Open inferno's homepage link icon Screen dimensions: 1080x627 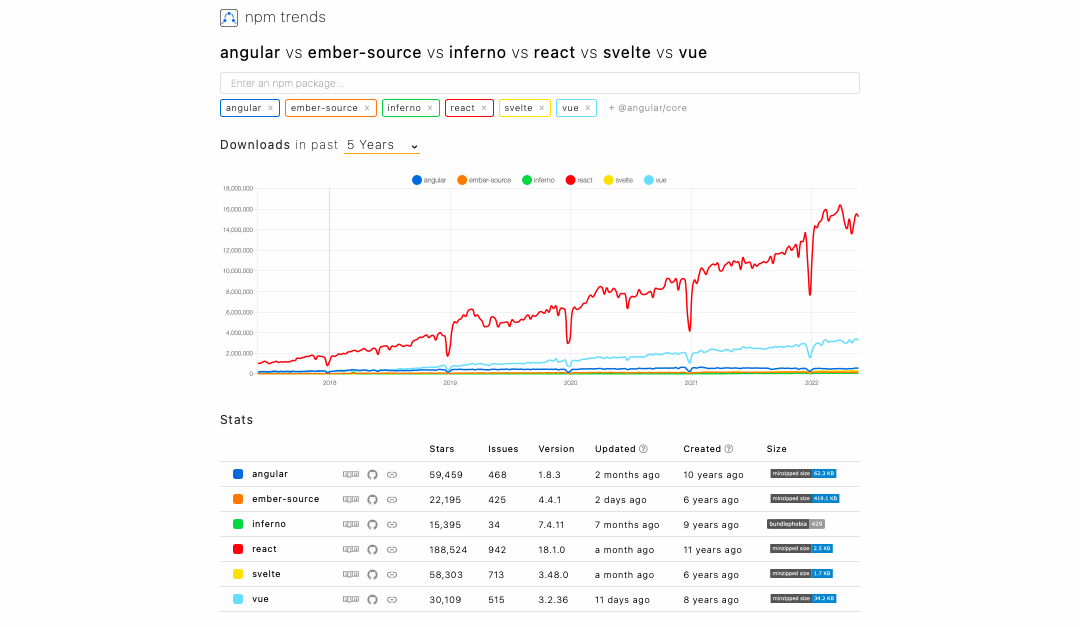(x=392, y=524)
